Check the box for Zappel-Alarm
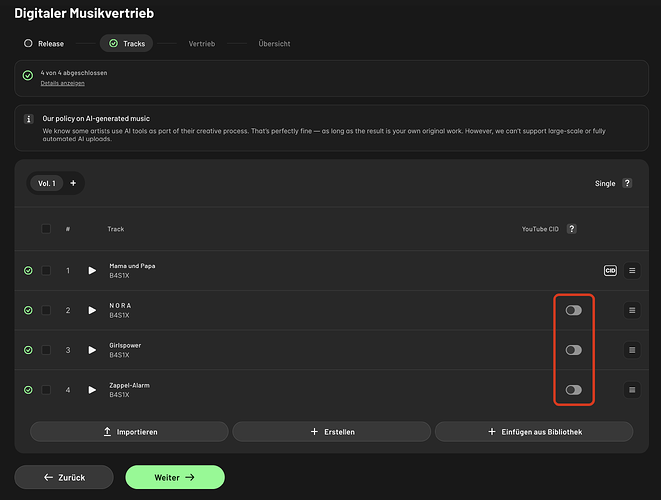Screen dimensions: 661x500 click(46, 390)
